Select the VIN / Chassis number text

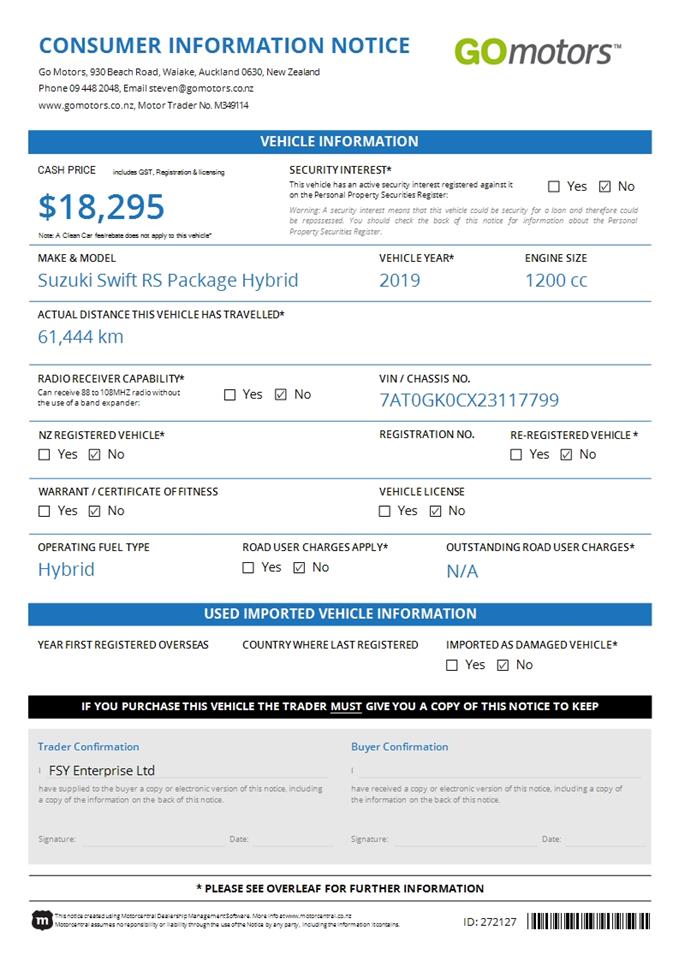[469, 401]
